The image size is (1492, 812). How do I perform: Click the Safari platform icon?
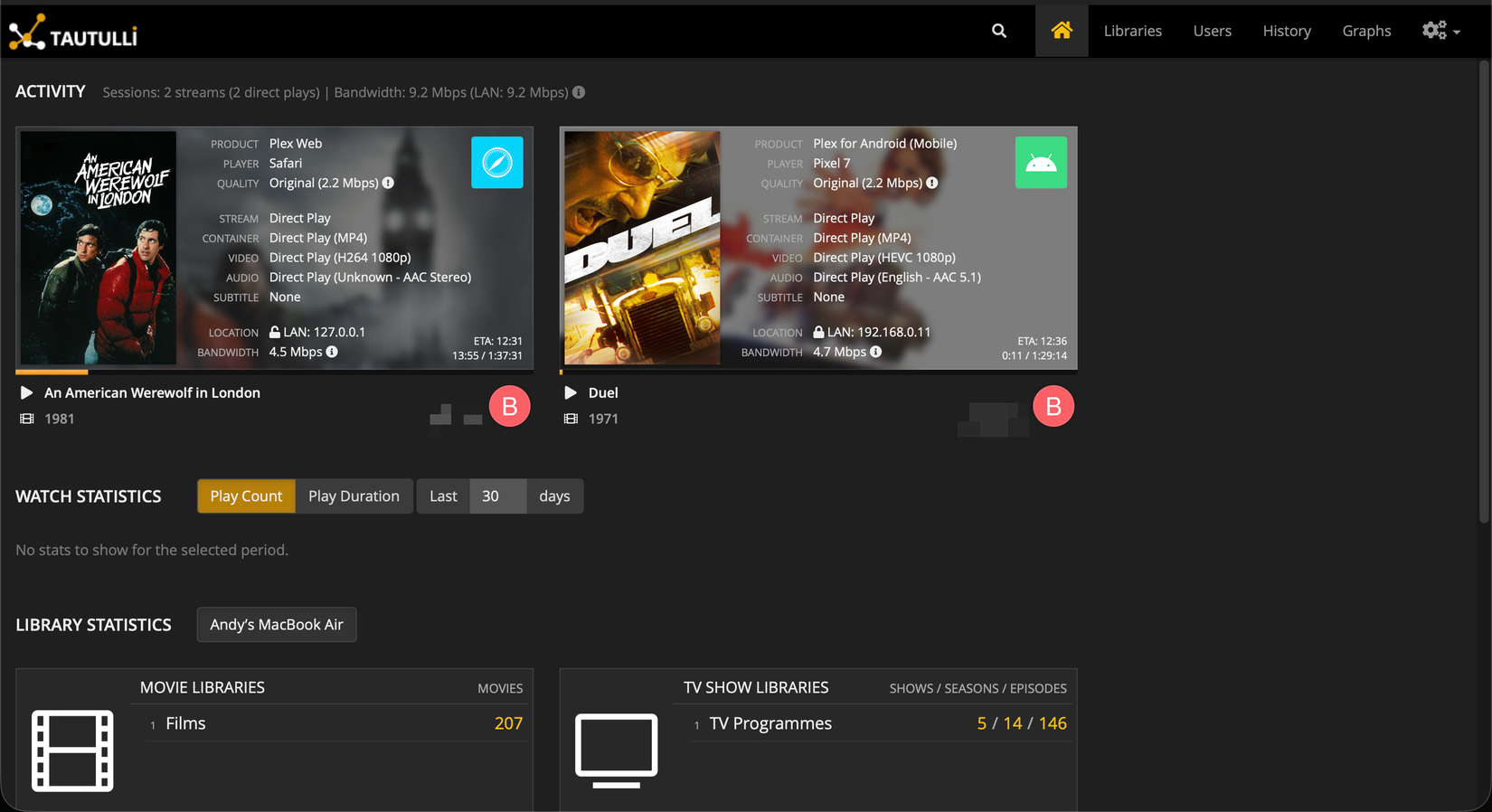[497, 163]
